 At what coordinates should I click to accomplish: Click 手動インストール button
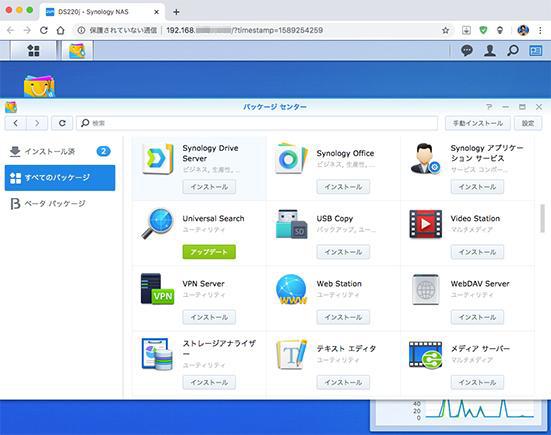478,123
